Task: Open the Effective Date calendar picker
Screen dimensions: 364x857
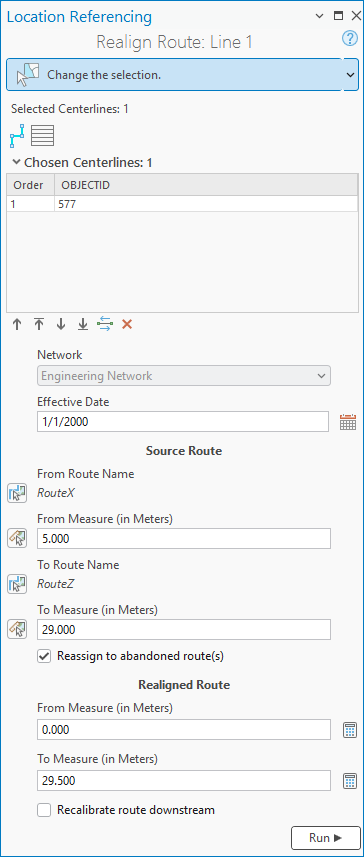Action: 348,422
